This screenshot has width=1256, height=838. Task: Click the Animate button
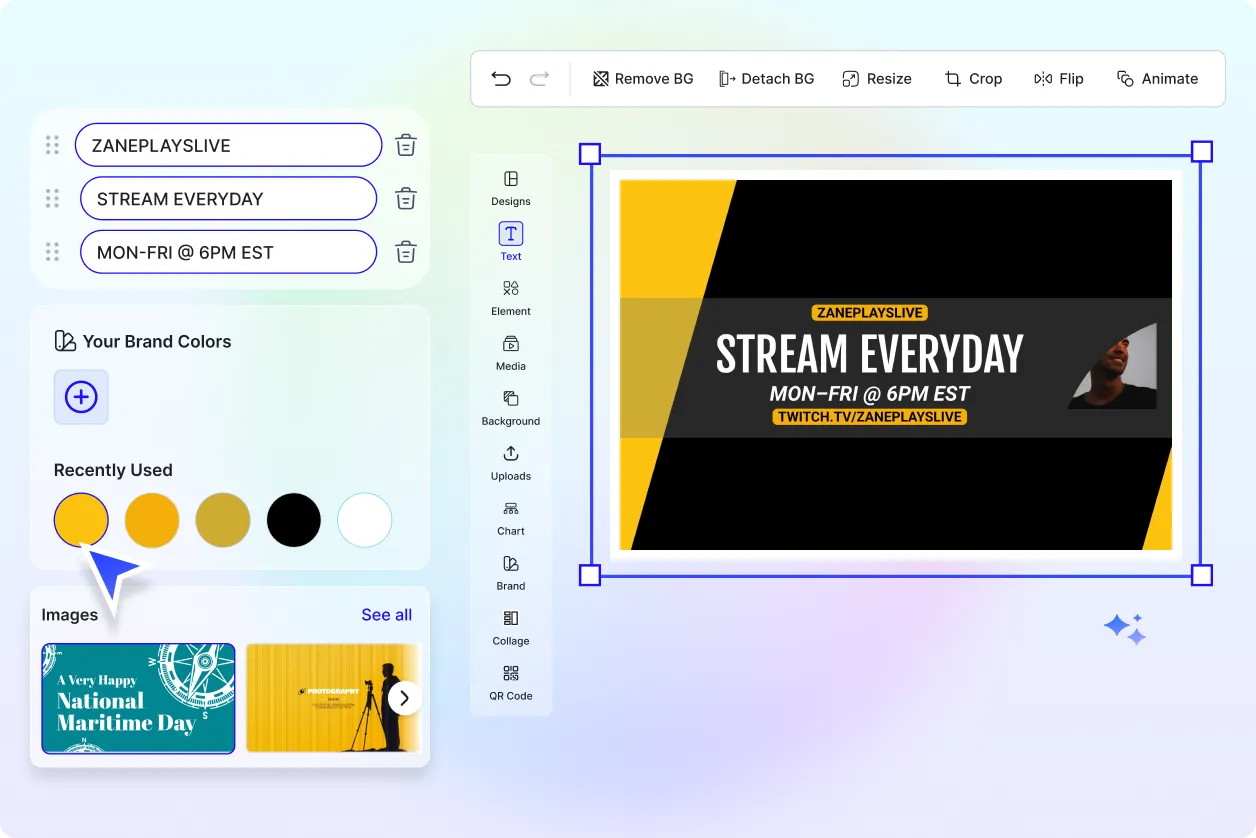coord(1157,78)
